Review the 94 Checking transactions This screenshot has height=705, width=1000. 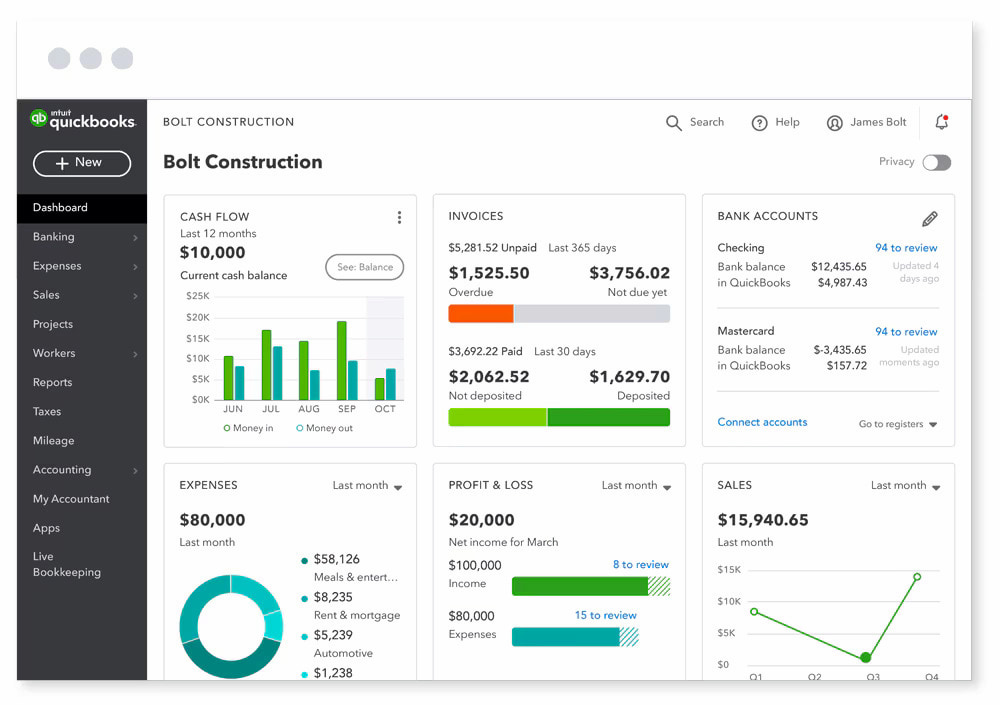pos(906,247)
